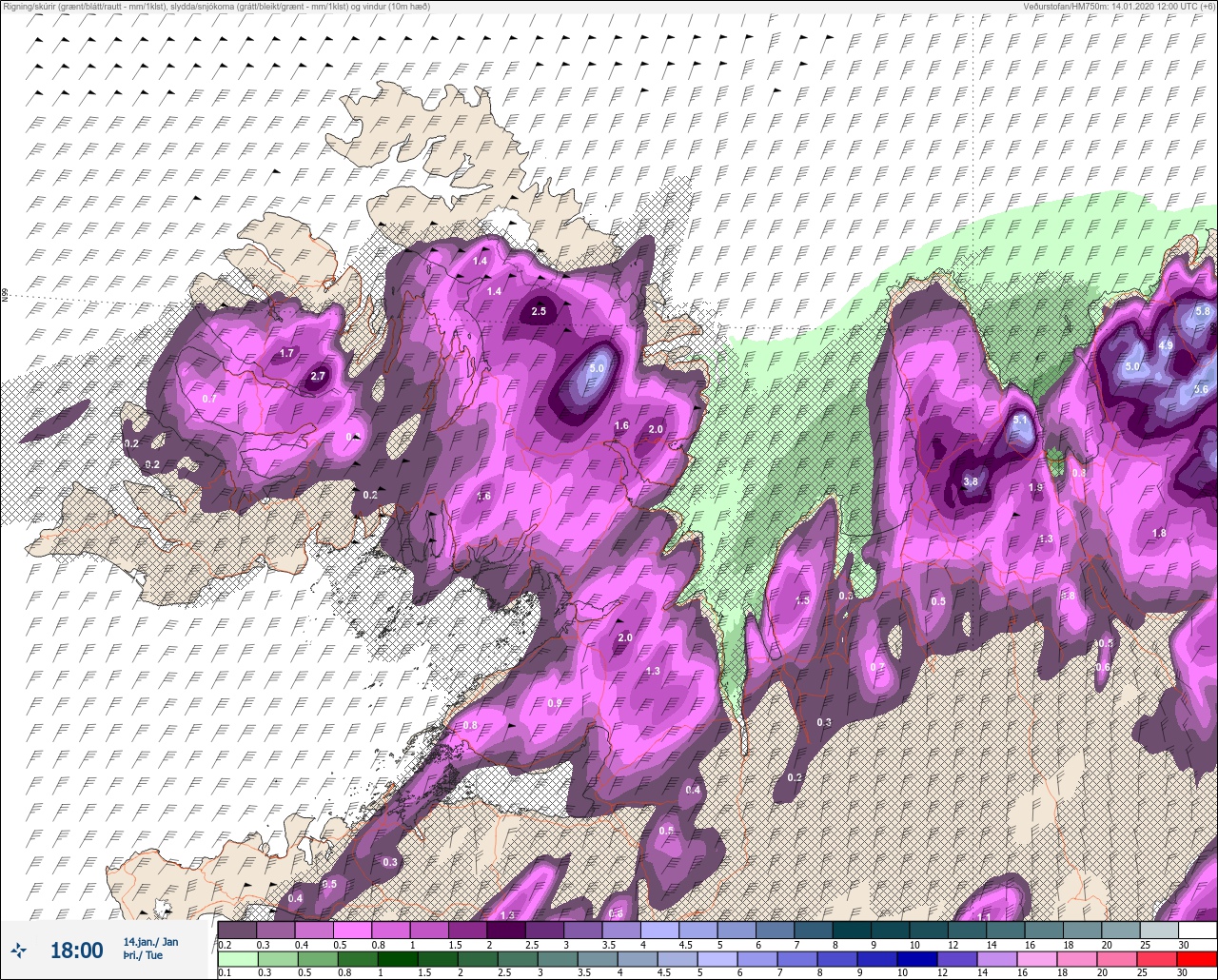Click the 2.7 precipitation value on the map
The width and height of the screenshot is (1218, 980).
coord(319,377)
